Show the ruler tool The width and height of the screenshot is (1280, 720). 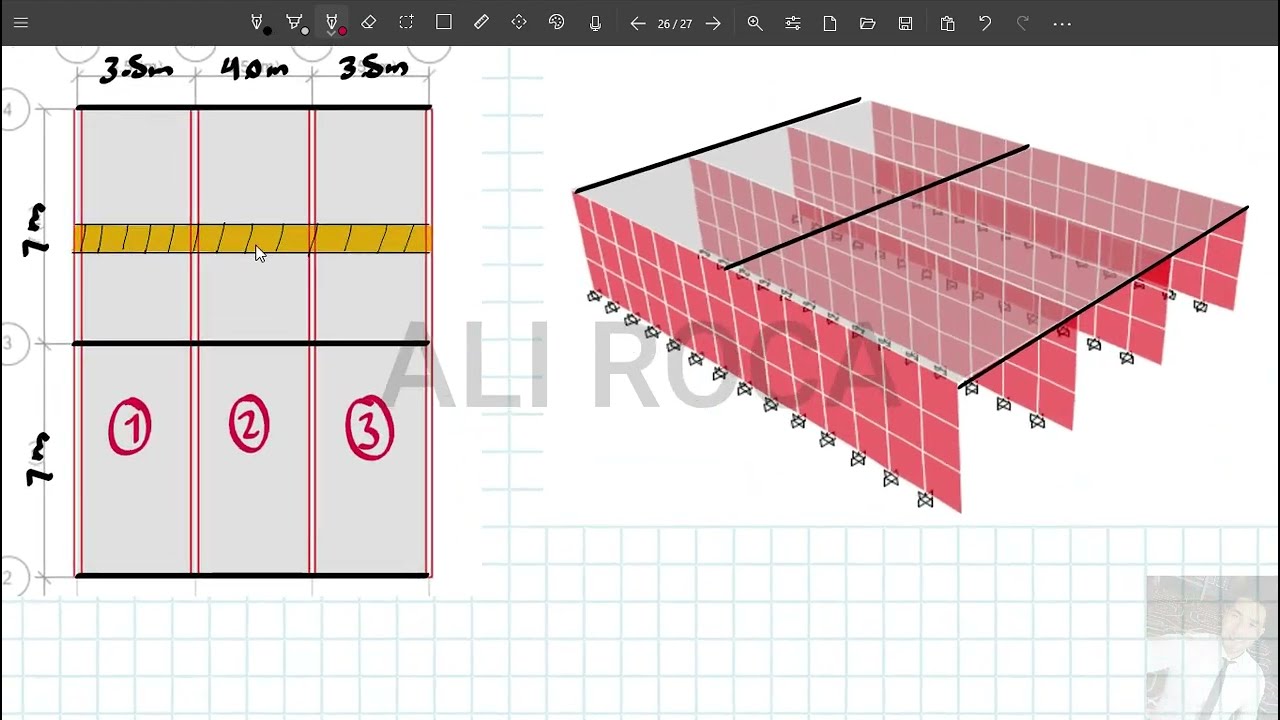(x=481, y=23)
